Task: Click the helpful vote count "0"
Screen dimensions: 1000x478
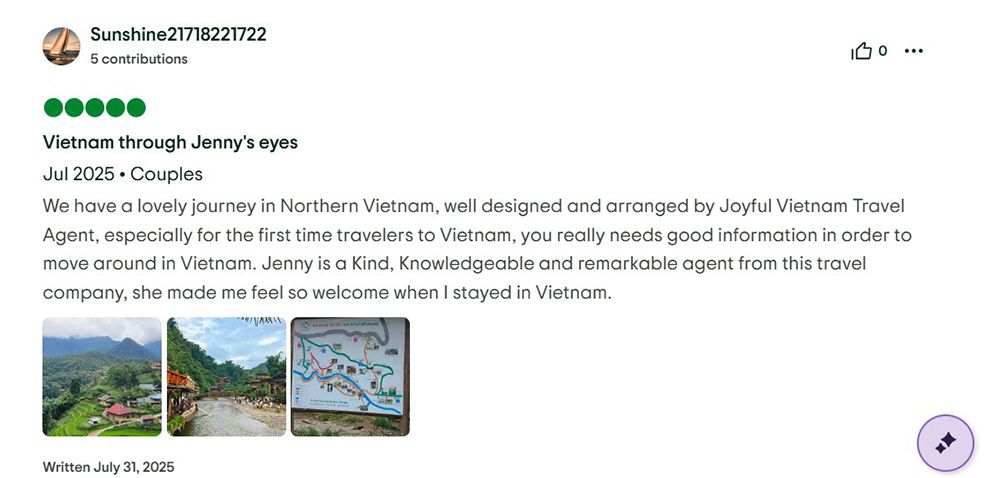Action: coord(883,51)
